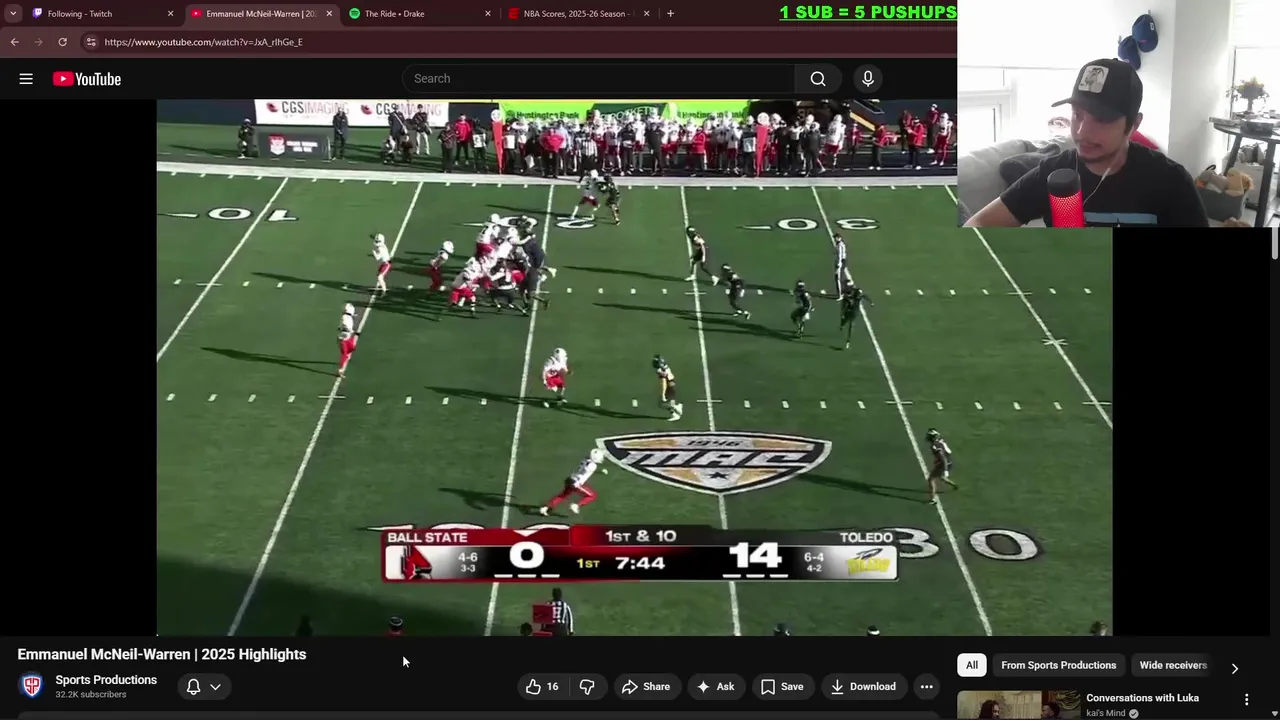The height and width of the screenshot is (720, 1280).
Task: Click the search magnifier button
Action: [818, 79]
